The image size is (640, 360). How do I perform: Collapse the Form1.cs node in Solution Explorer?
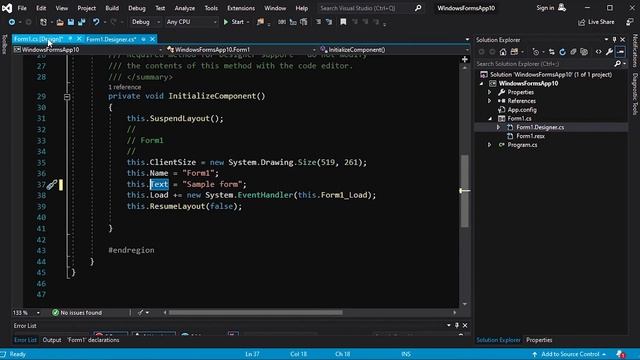[x=490, y=119]
